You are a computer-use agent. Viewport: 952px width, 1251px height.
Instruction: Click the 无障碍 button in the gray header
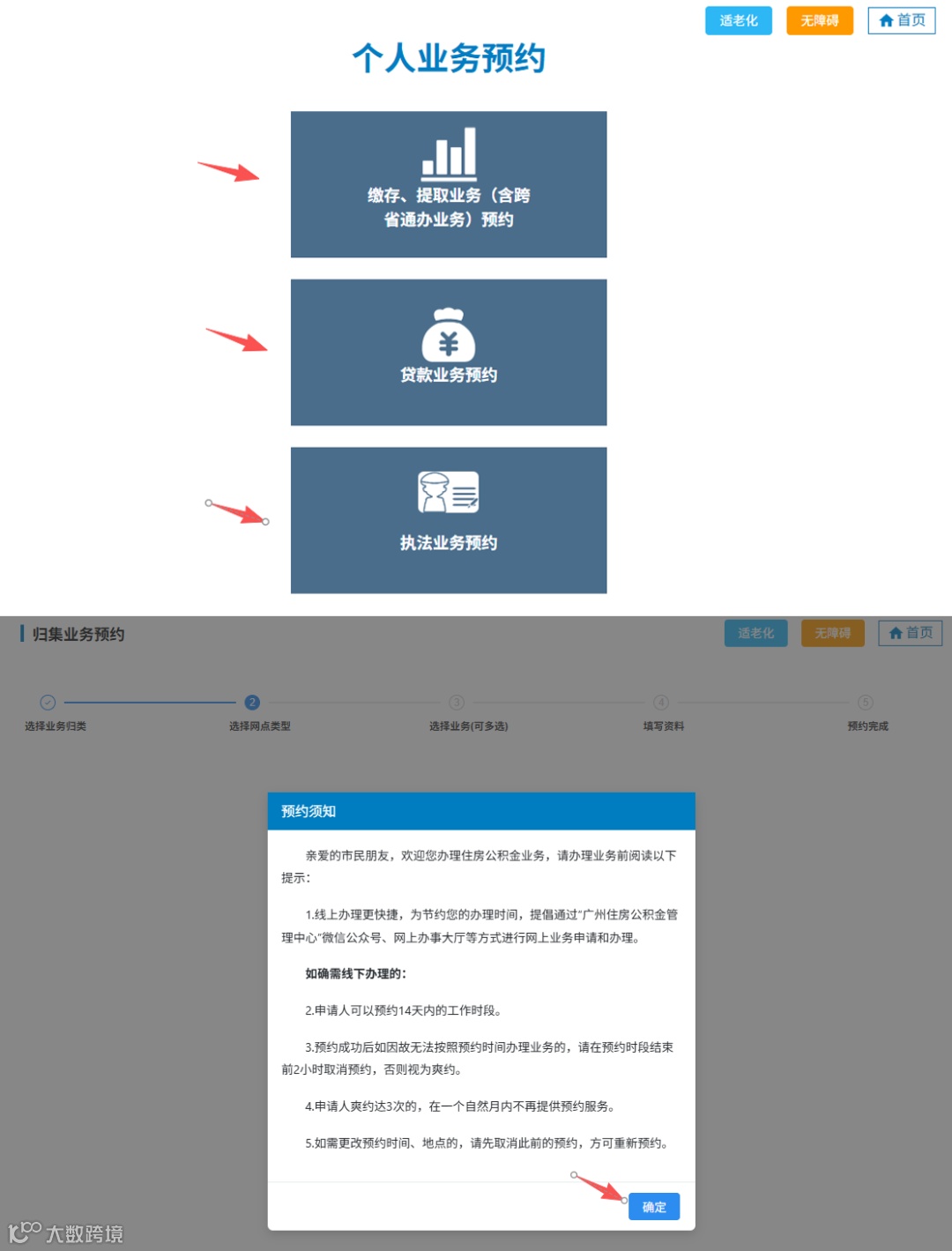click(x=832, y=632)
